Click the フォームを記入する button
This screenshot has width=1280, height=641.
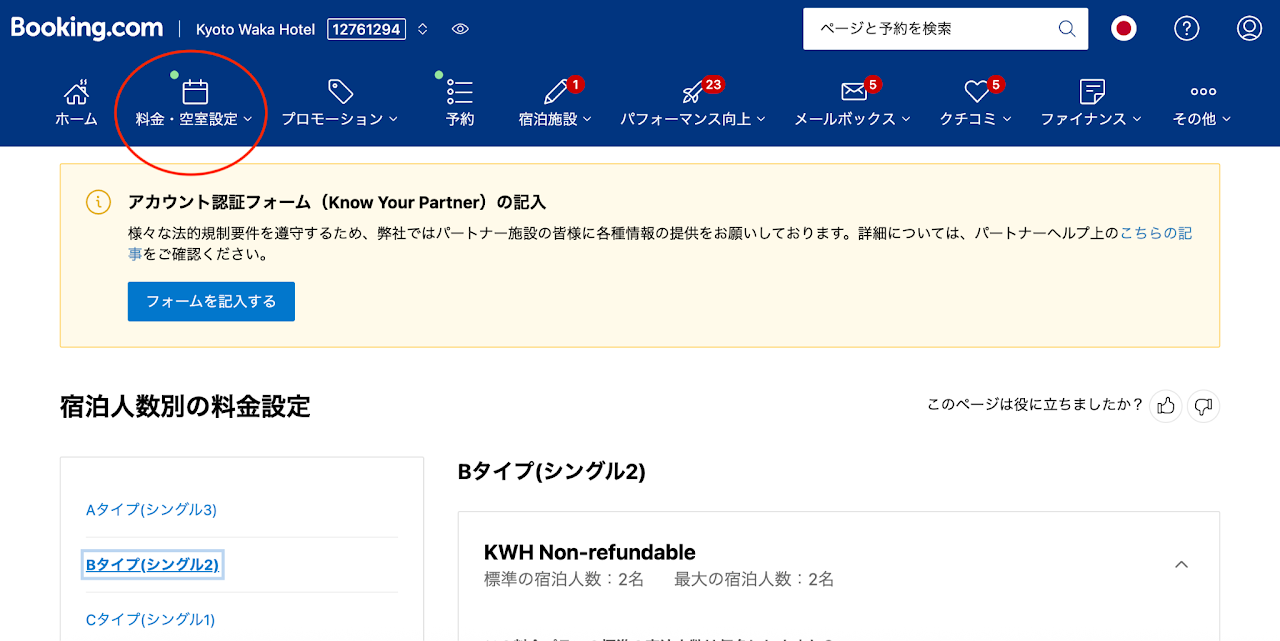coord(211,301)
